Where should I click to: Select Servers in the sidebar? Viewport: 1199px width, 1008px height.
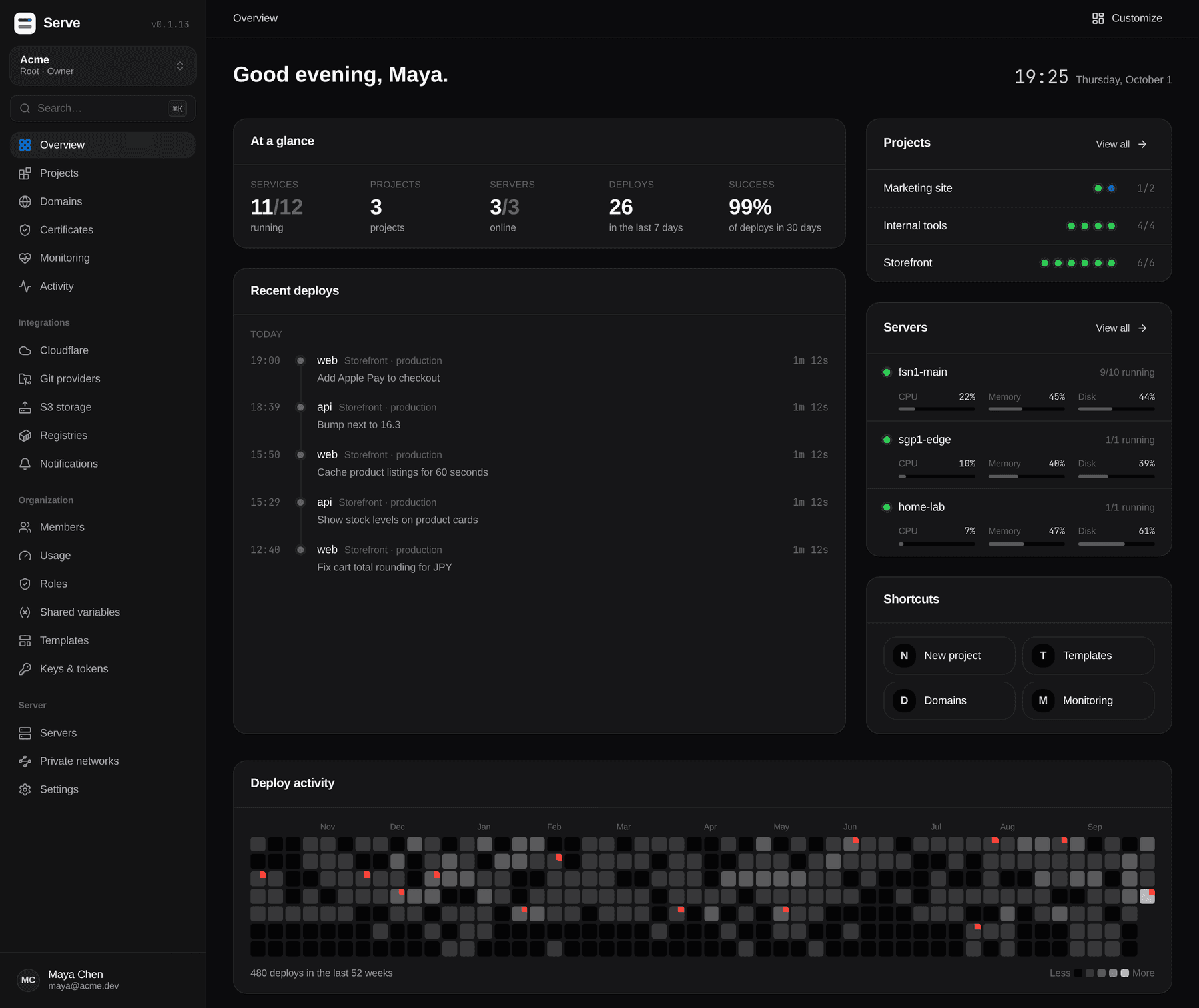click(x=103, y=733)
